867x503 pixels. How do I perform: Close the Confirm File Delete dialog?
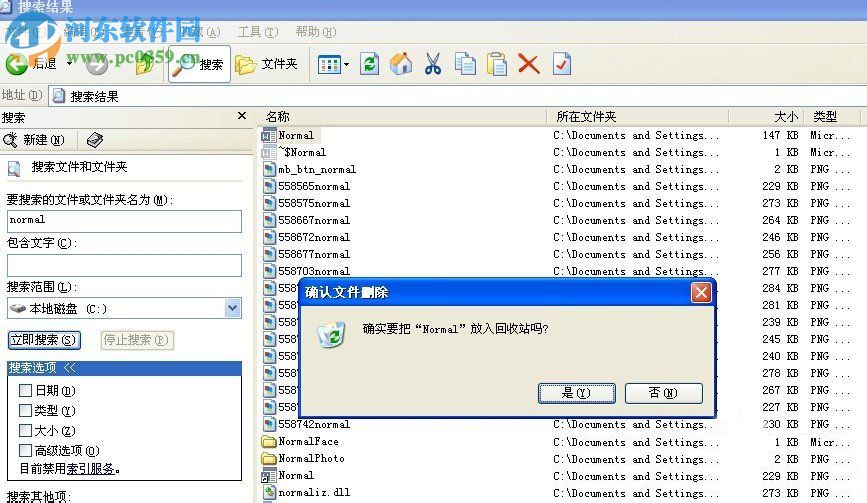tap(701, 292)
